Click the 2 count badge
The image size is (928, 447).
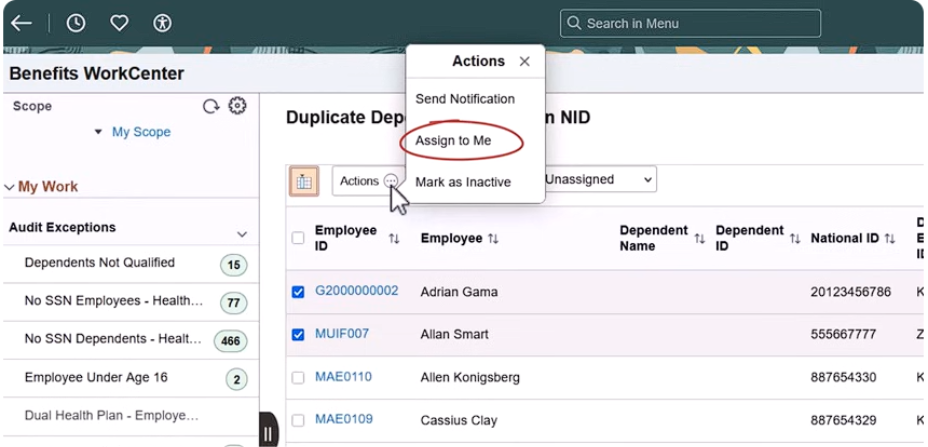coord(237,380)
